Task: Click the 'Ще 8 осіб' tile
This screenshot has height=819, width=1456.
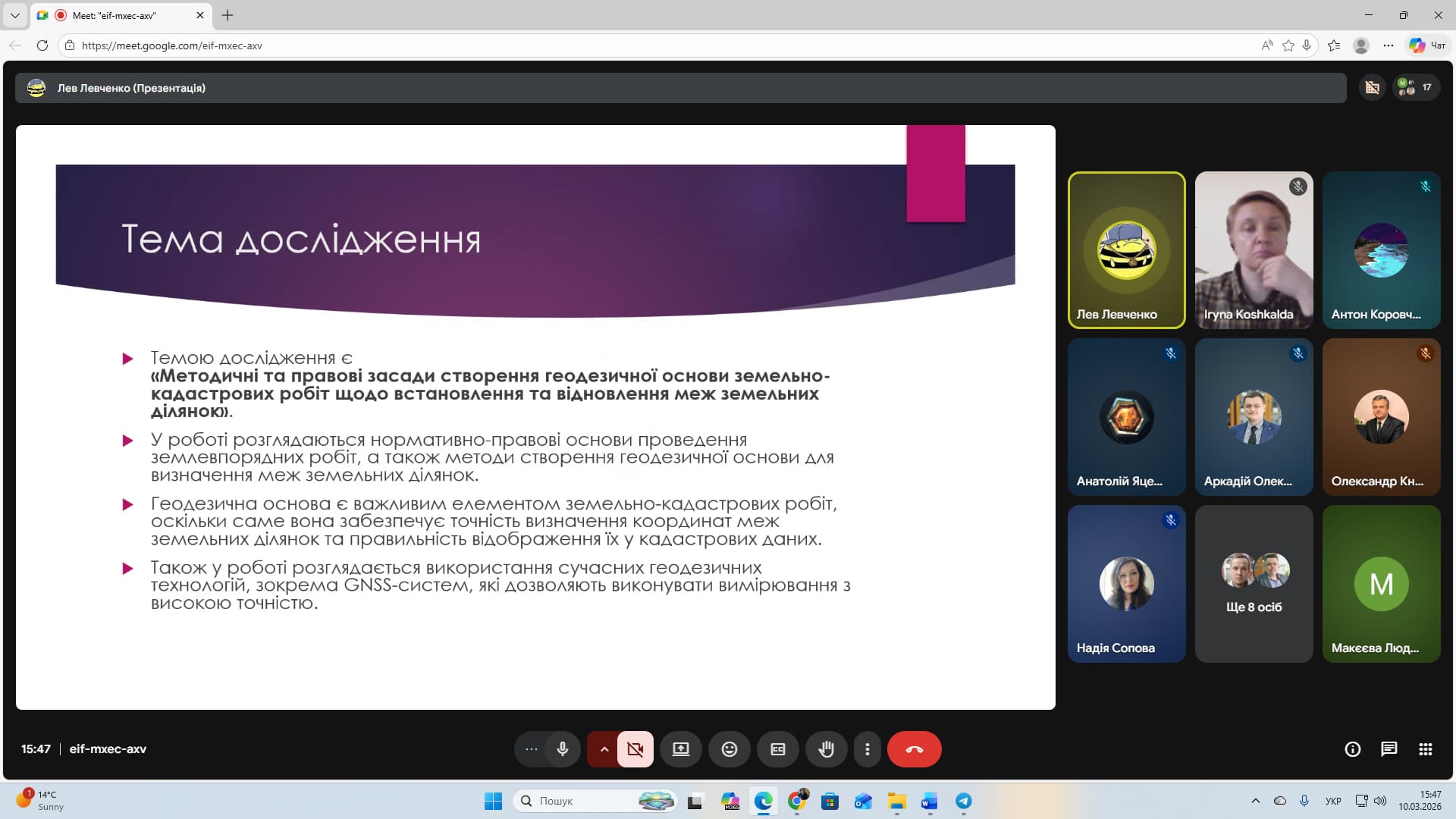Action: pos(1254,584)
